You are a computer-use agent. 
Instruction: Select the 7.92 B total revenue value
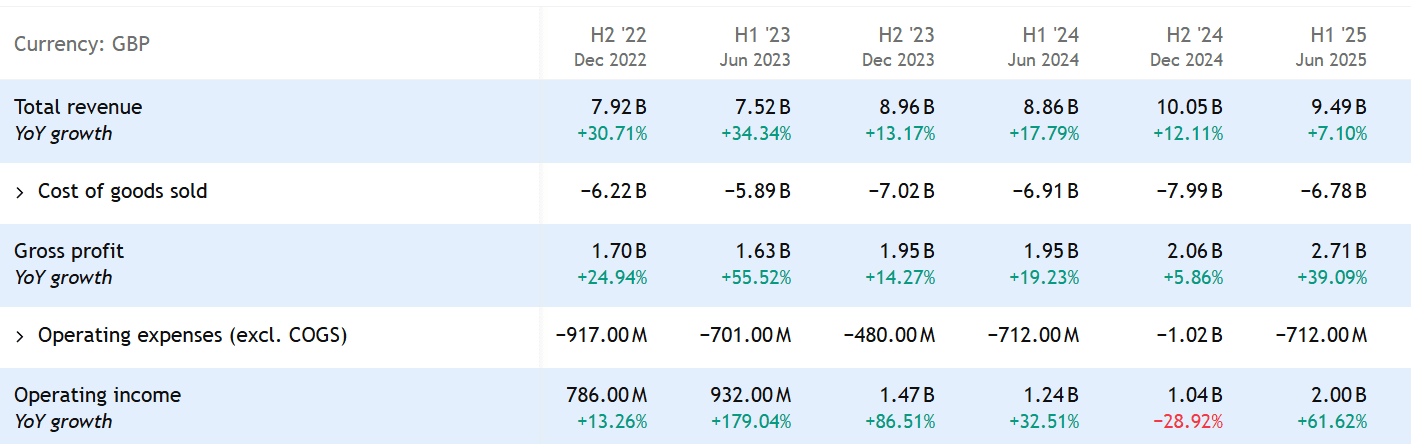point(618,108)
